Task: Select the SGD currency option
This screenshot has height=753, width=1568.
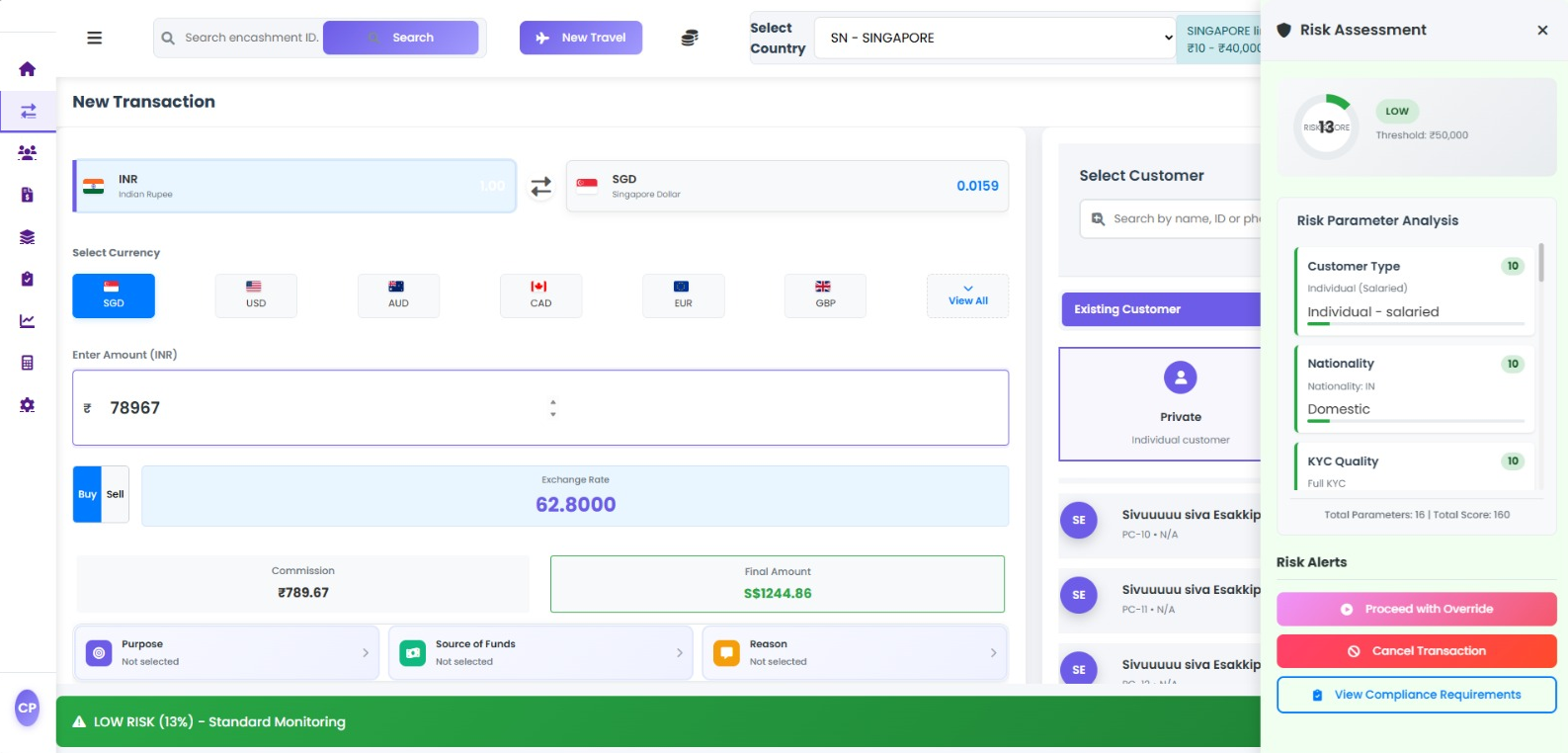Action: tap(114, 295)
